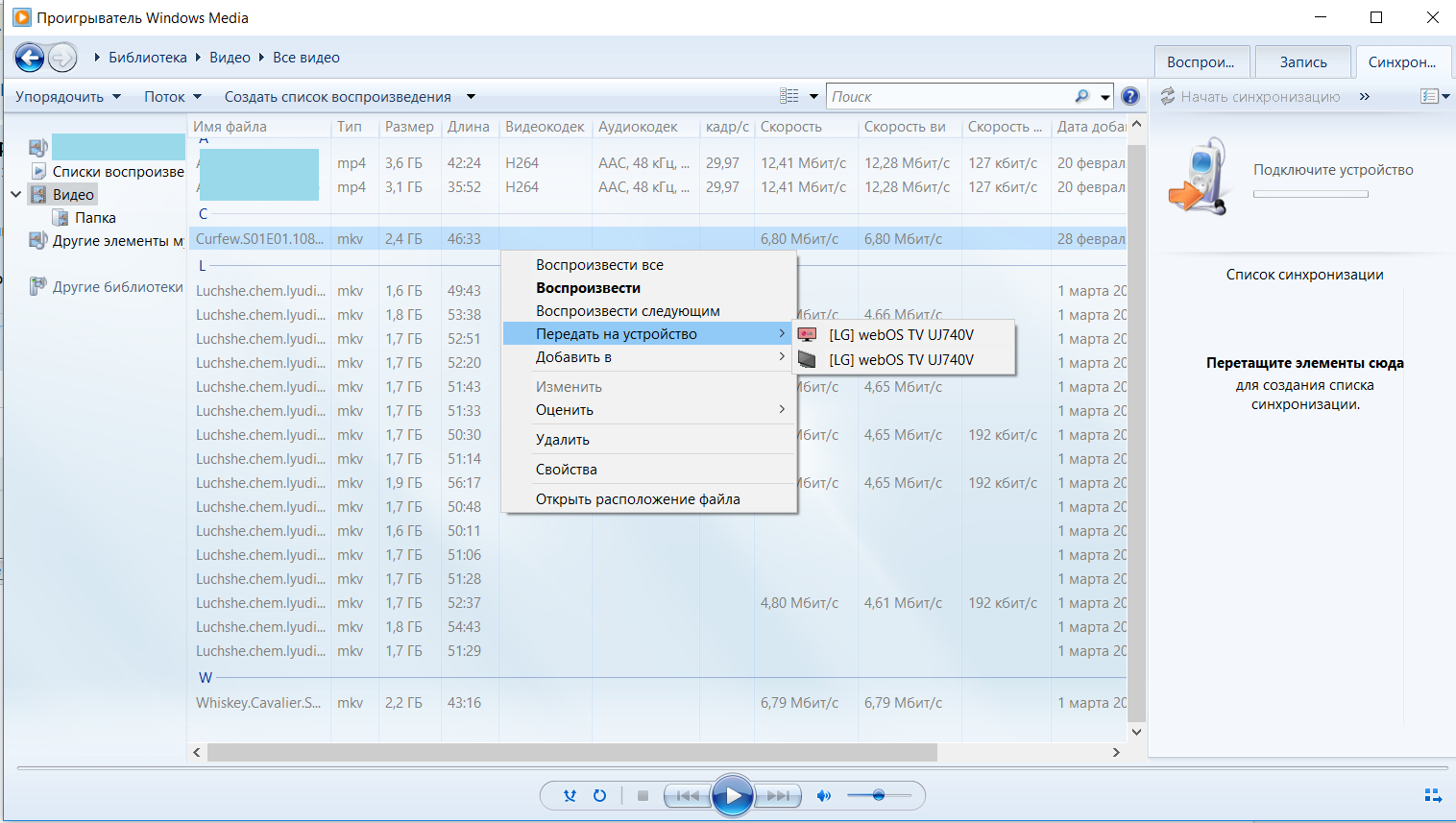
Task: Toggle shuffle mode icon
Action: pos(570,795)
